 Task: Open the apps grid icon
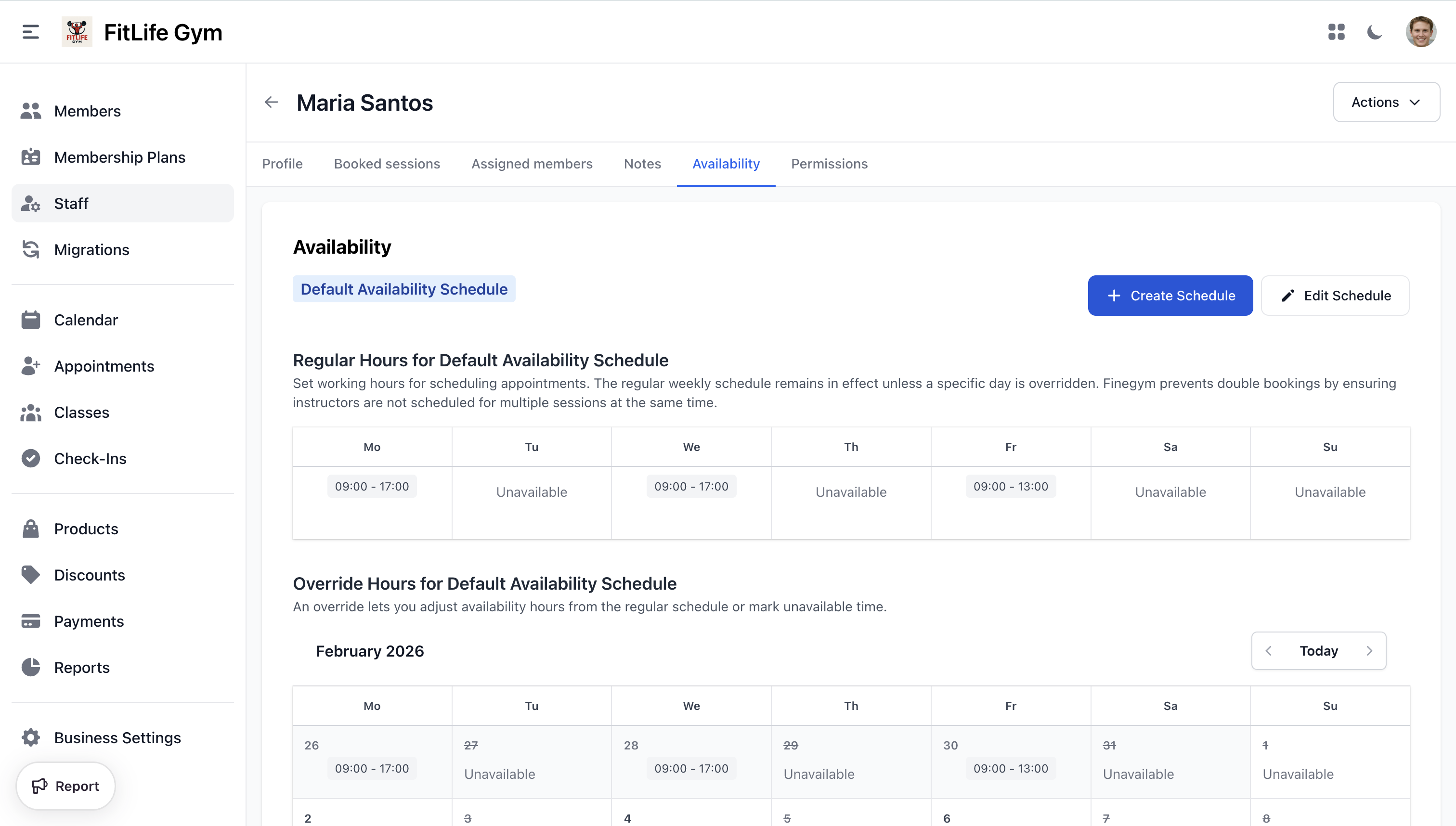(1336, 32)
